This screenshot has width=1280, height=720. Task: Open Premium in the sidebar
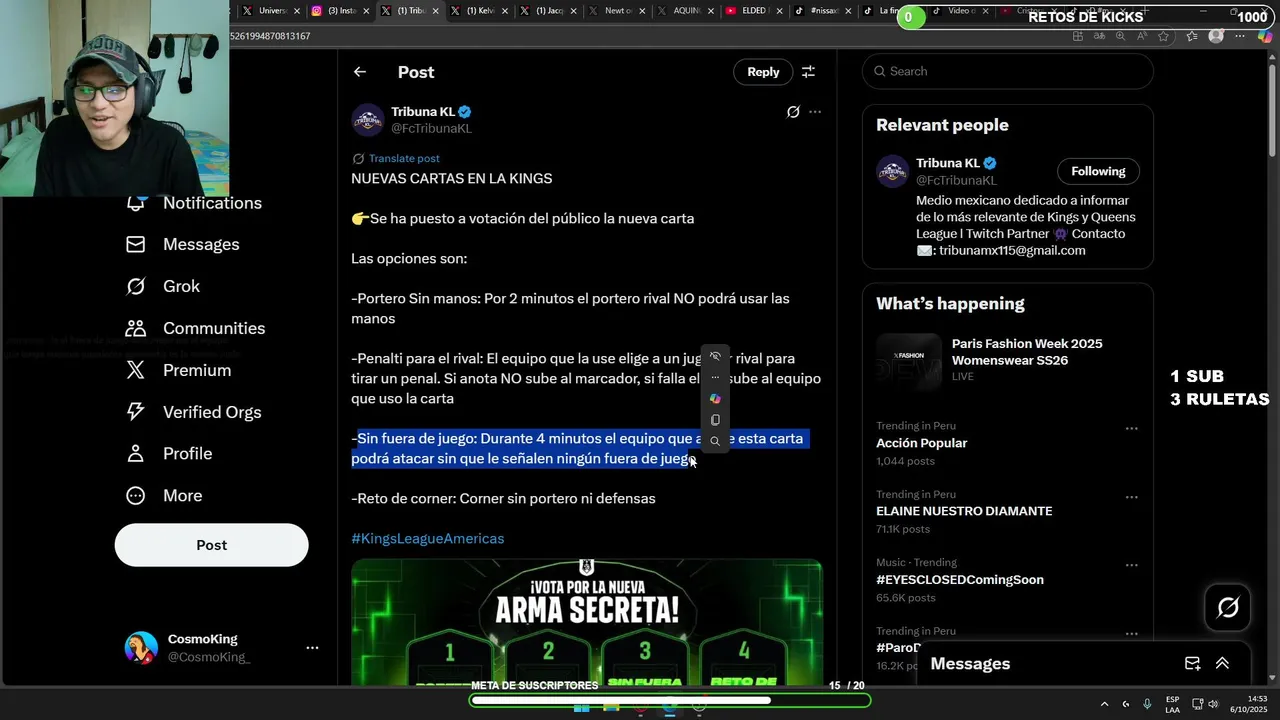pyautogui.click(x=178, y=371)
